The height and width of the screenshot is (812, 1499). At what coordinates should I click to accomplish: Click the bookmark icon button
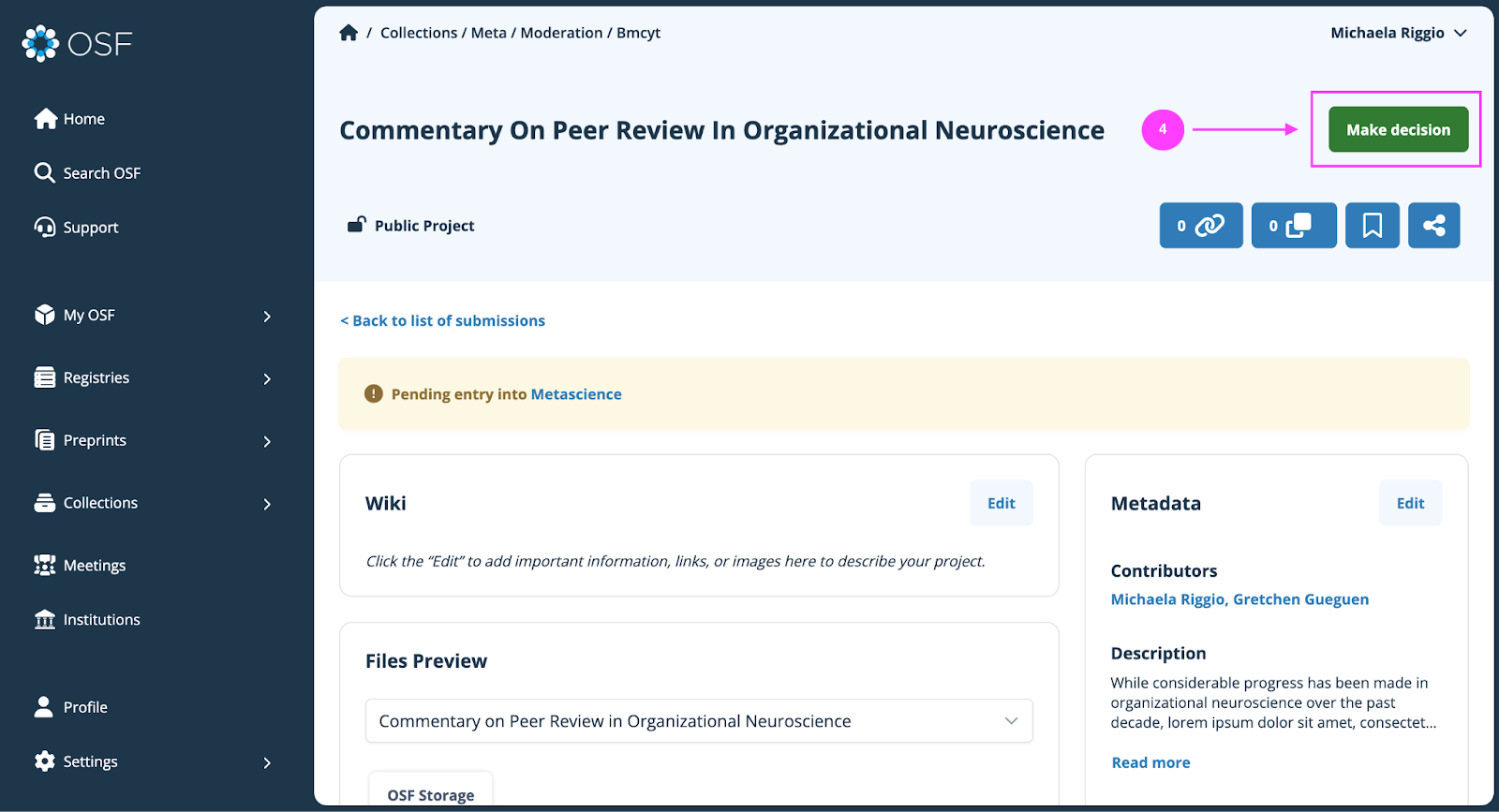coord(1372,226)
